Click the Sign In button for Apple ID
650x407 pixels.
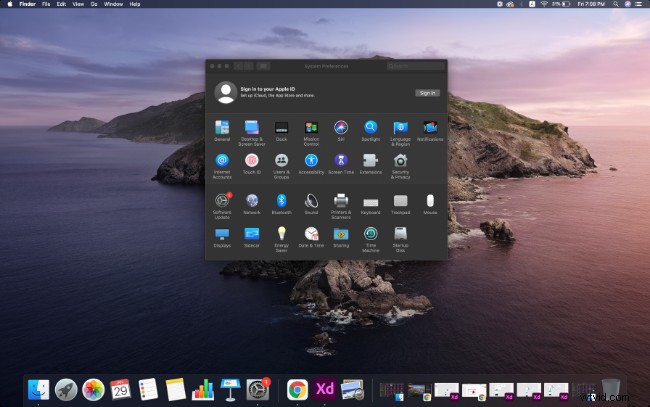tap(427, 93)
